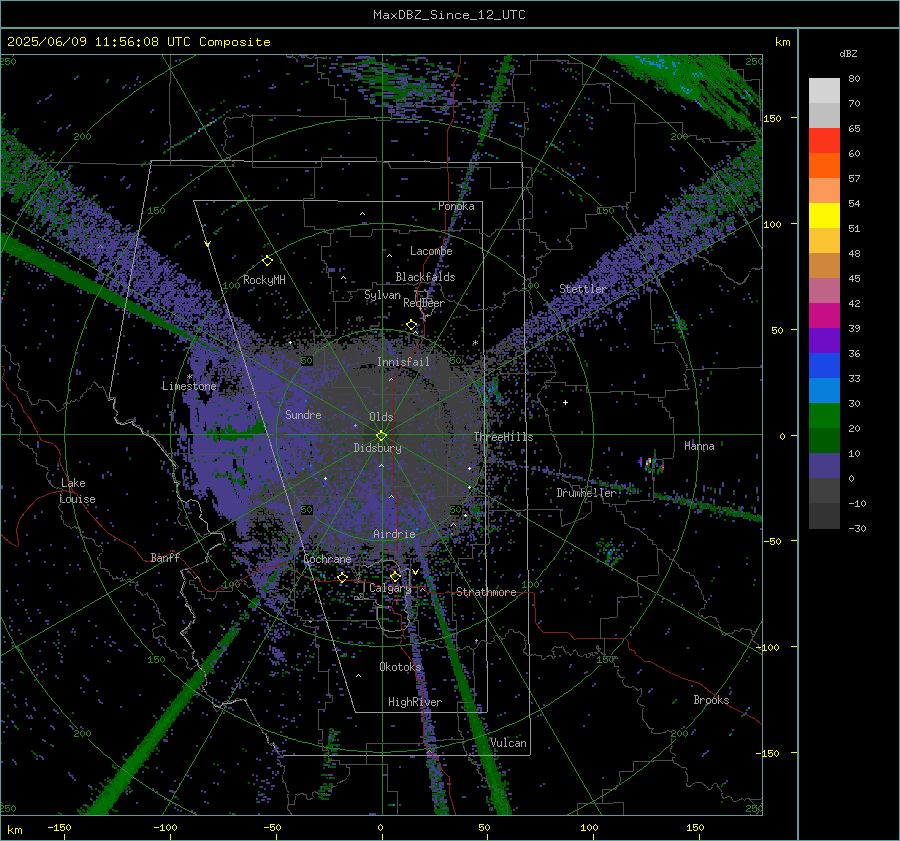Click the Didsbury town label

377,448
